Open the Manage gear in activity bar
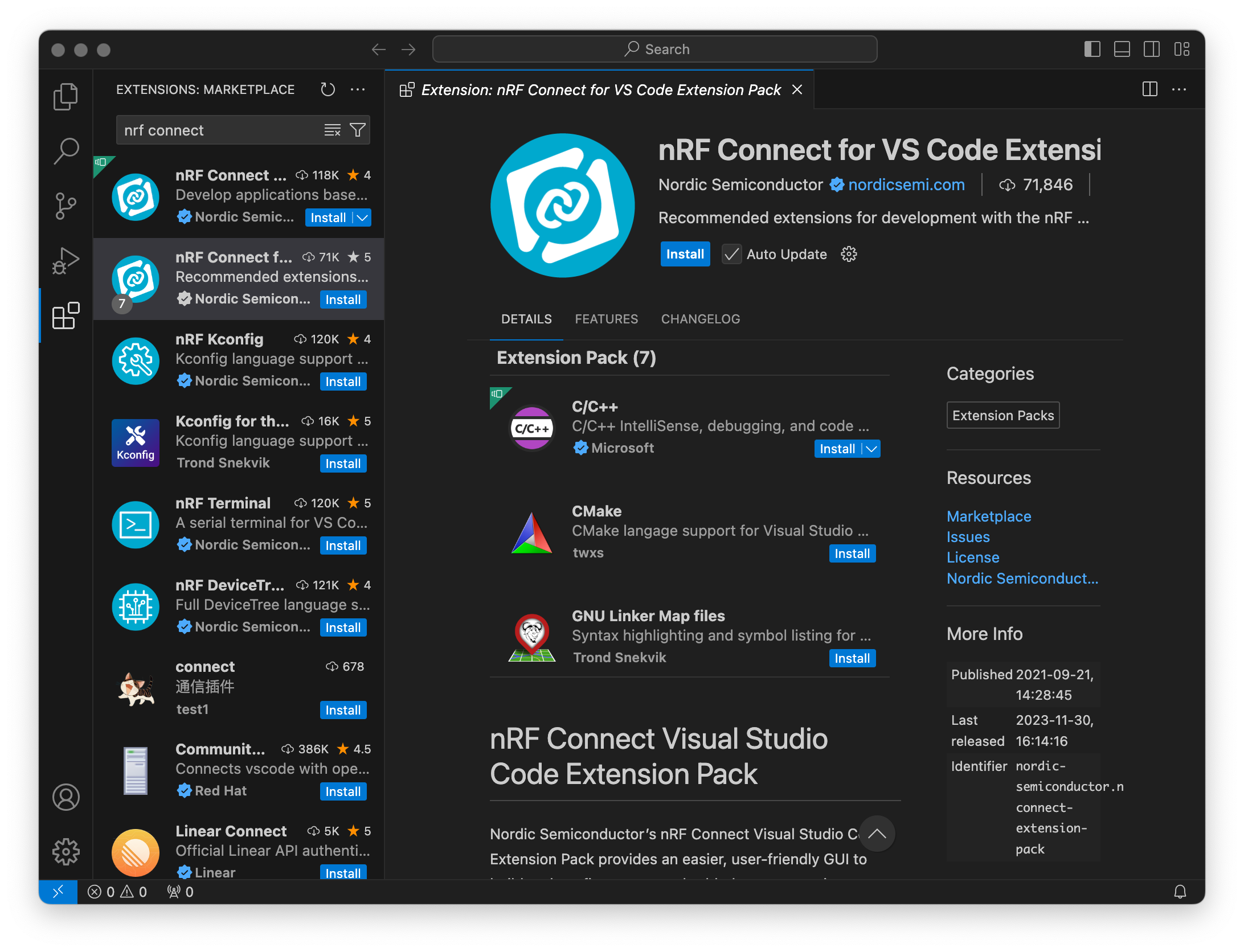Screen dimensions: 1244x952 pyautogui.click(x=66, y=852)
